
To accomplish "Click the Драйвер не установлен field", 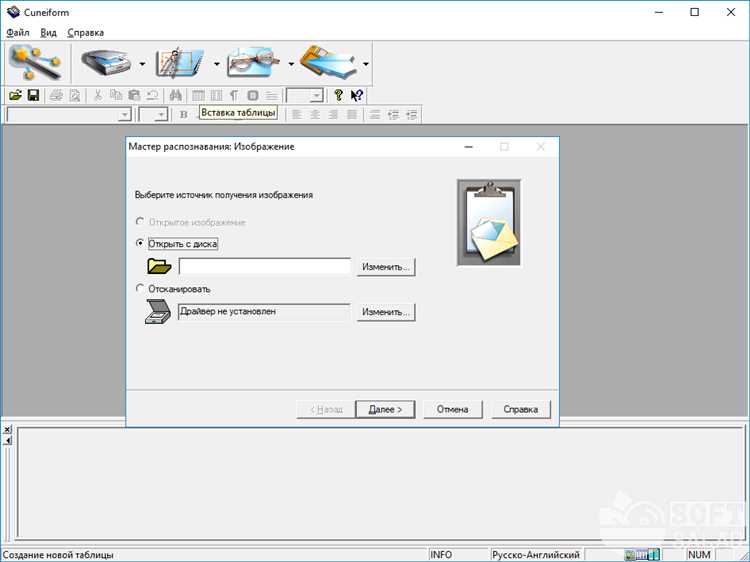I will (264, 312).
